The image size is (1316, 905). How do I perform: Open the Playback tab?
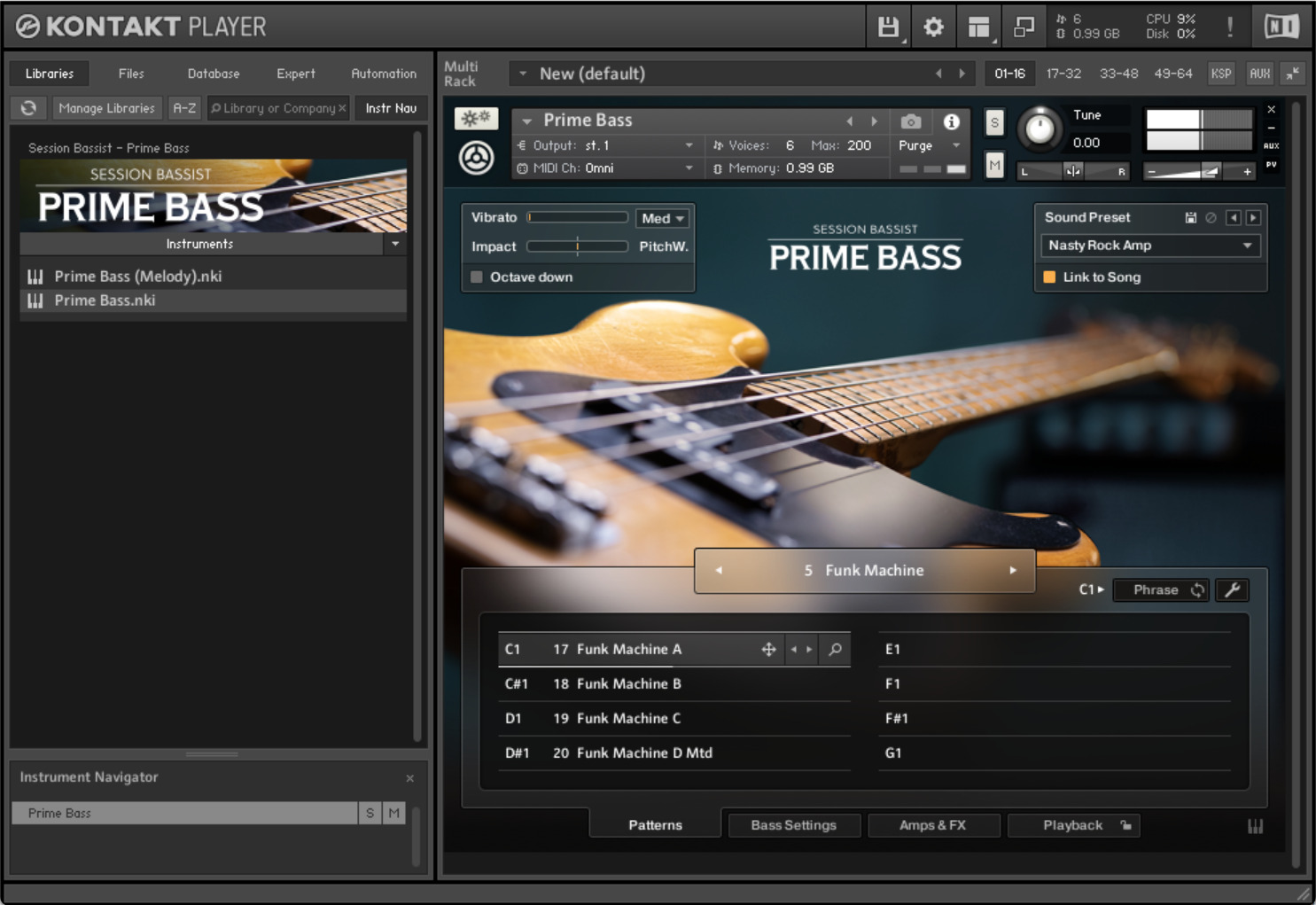tap(1073, 825)
